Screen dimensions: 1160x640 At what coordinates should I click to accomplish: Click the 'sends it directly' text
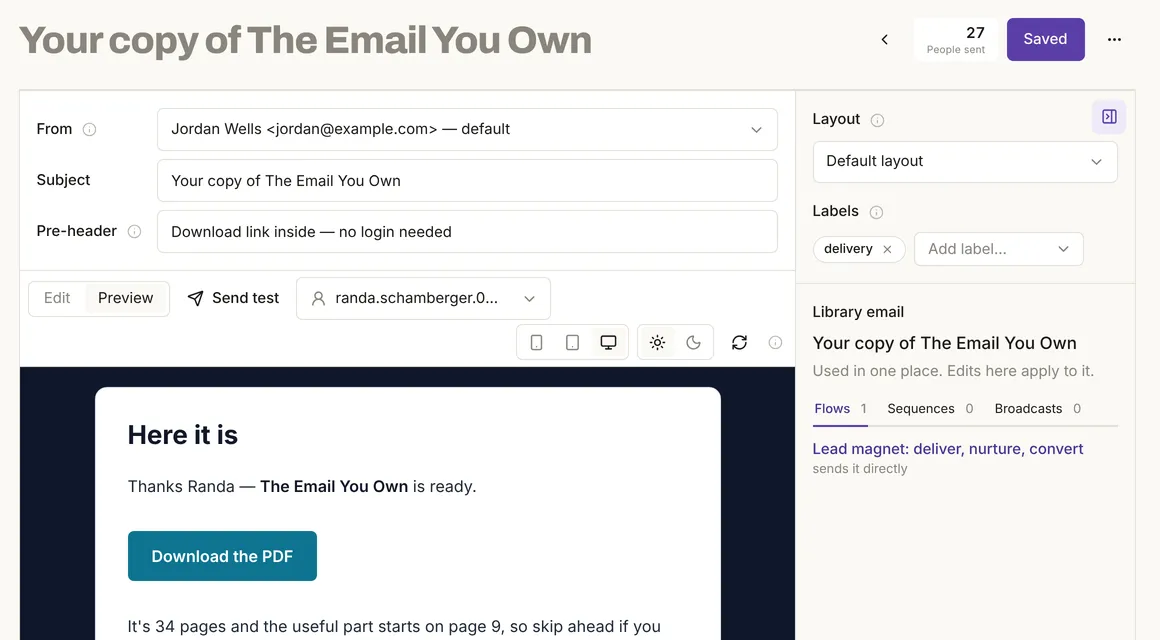click(x=860, y=468)
